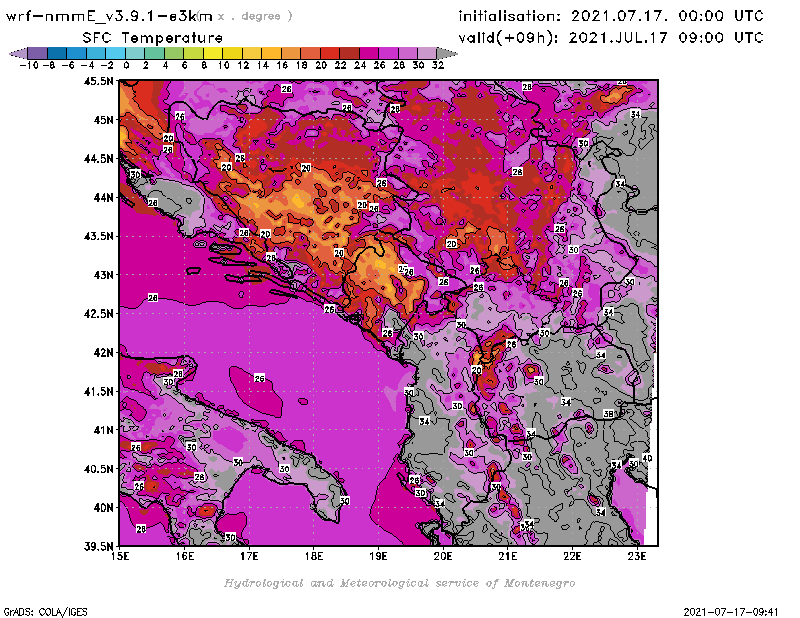The image size is (800, 618).
Task: Click the '41N' latitude axis label
Action: 103,430
